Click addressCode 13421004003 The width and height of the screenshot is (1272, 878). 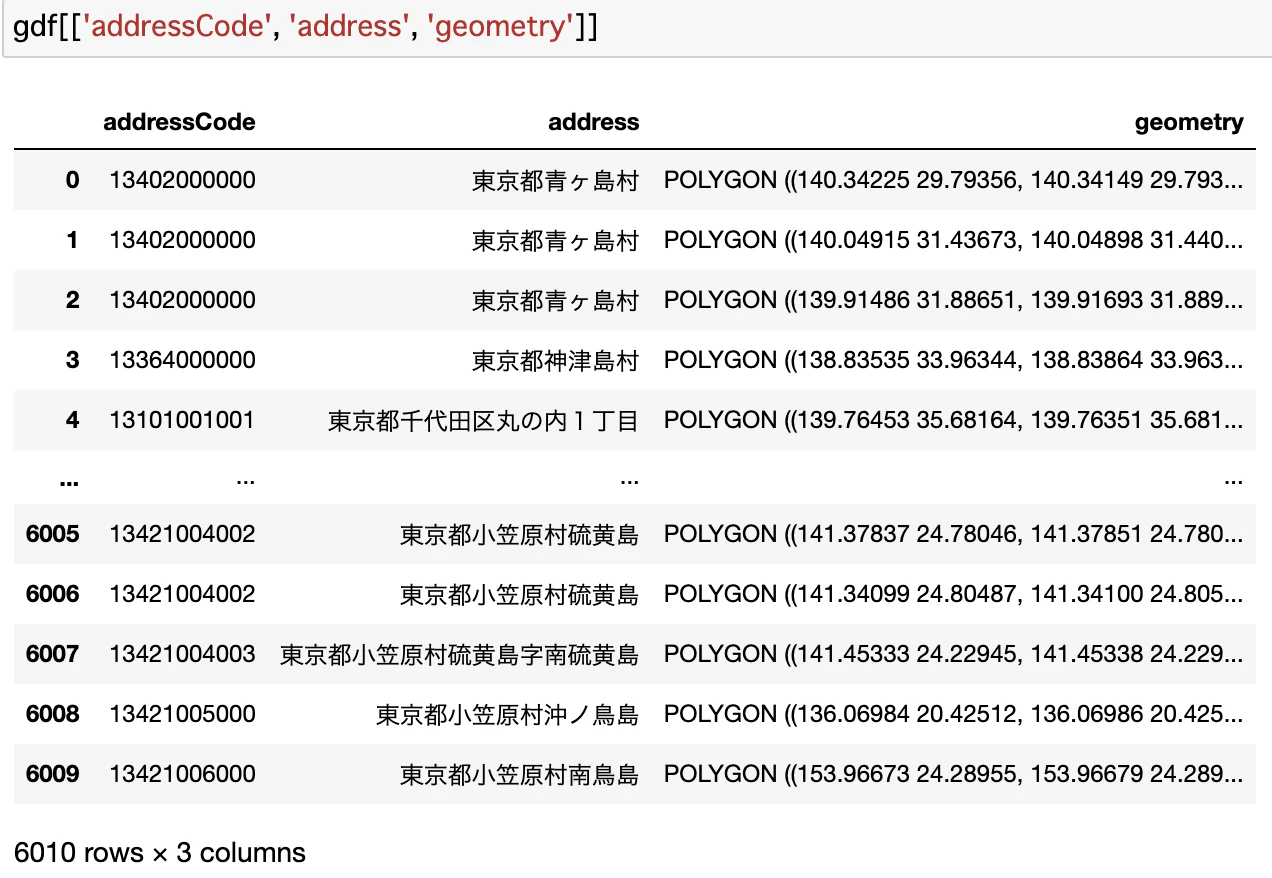(183, 654)
